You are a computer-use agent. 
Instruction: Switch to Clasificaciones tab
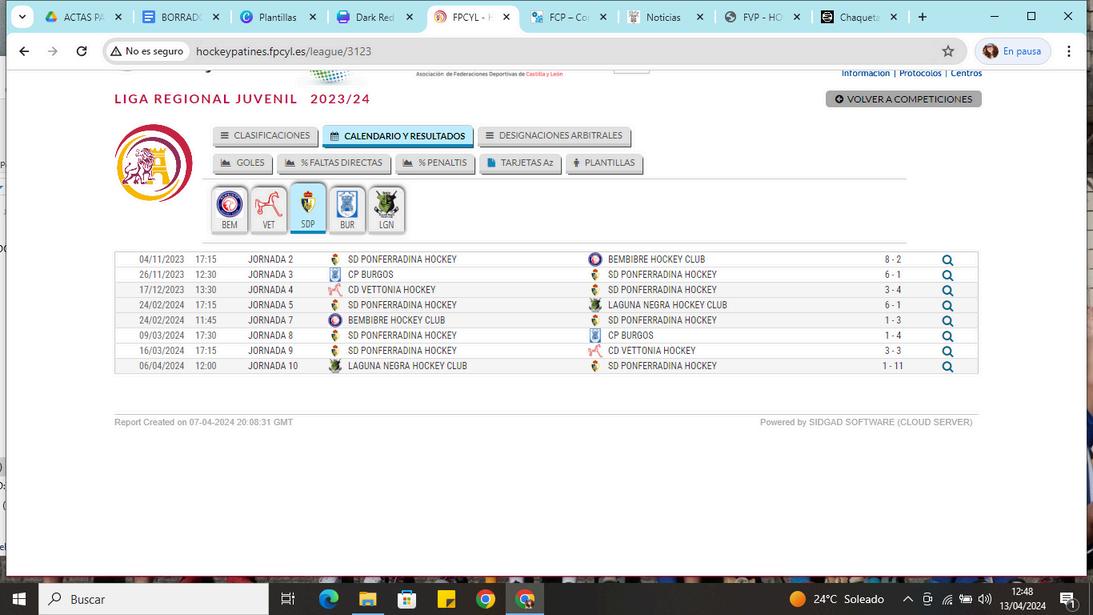point(265,135)
